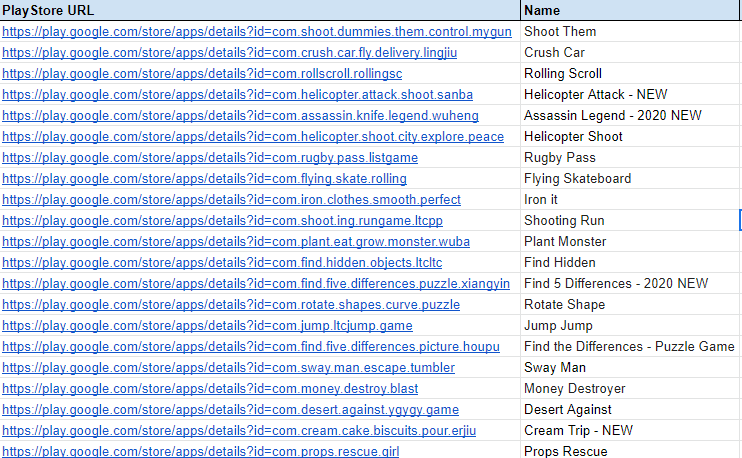Select the cell 'Helicopter Shoot'
Viewport: 742px width, 458px height.
pyautogui.click(x=629, y=137)
